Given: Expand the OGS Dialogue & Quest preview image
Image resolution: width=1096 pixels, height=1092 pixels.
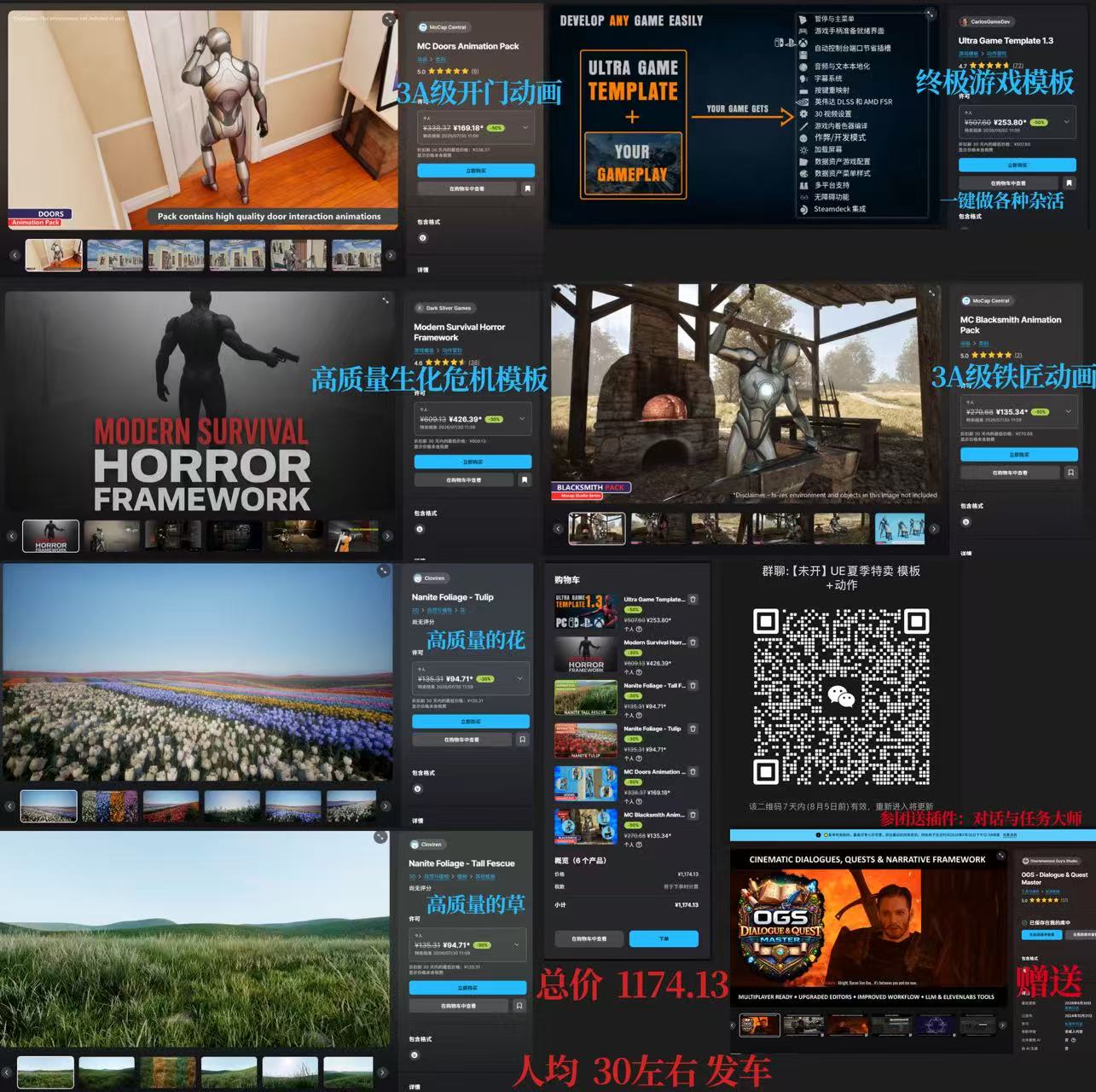Looking at the screenshot, I should click(x=1000, y=855).
